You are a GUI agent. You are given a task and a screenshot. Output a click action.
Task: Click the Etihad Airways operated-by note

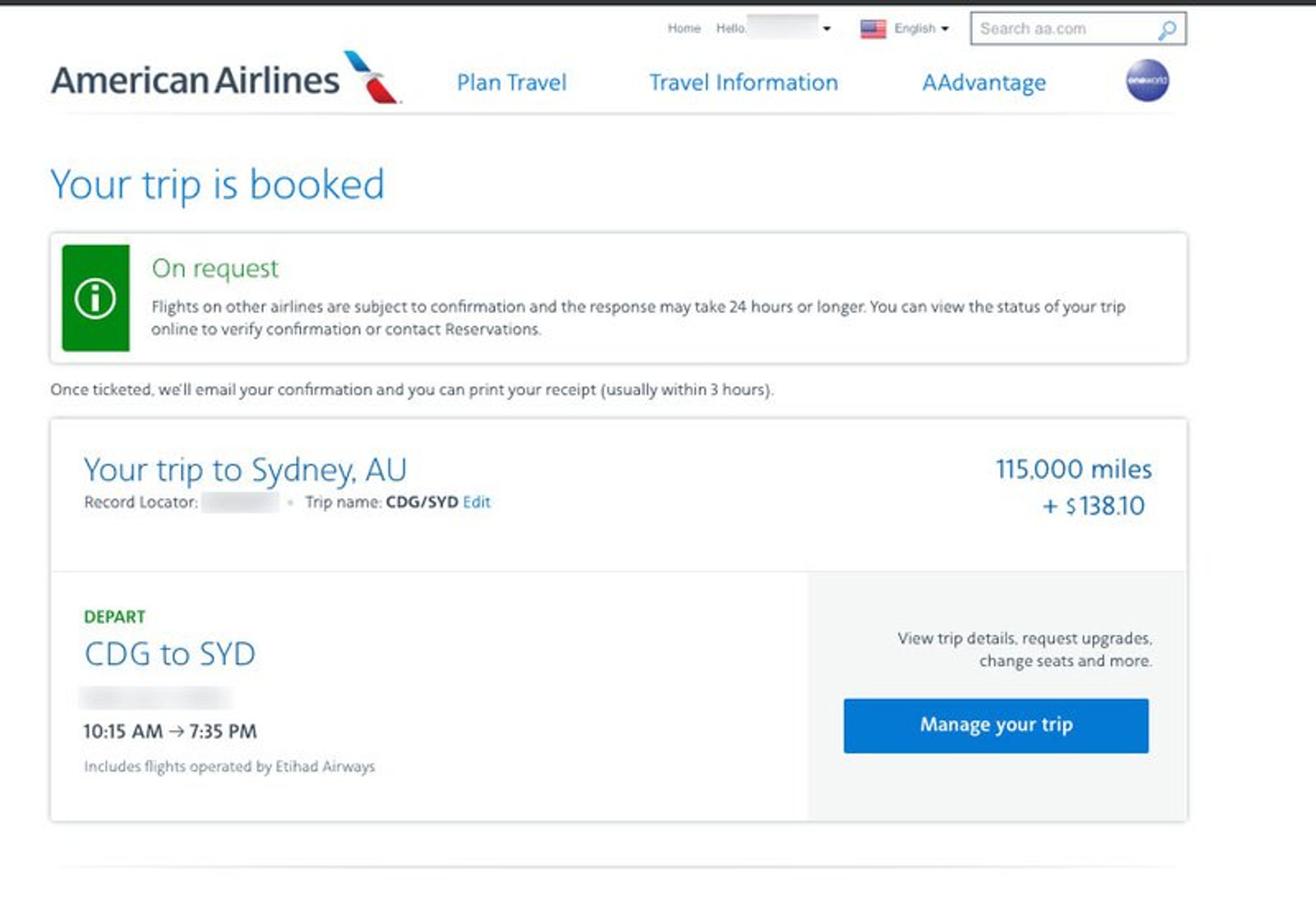(229, 767)
